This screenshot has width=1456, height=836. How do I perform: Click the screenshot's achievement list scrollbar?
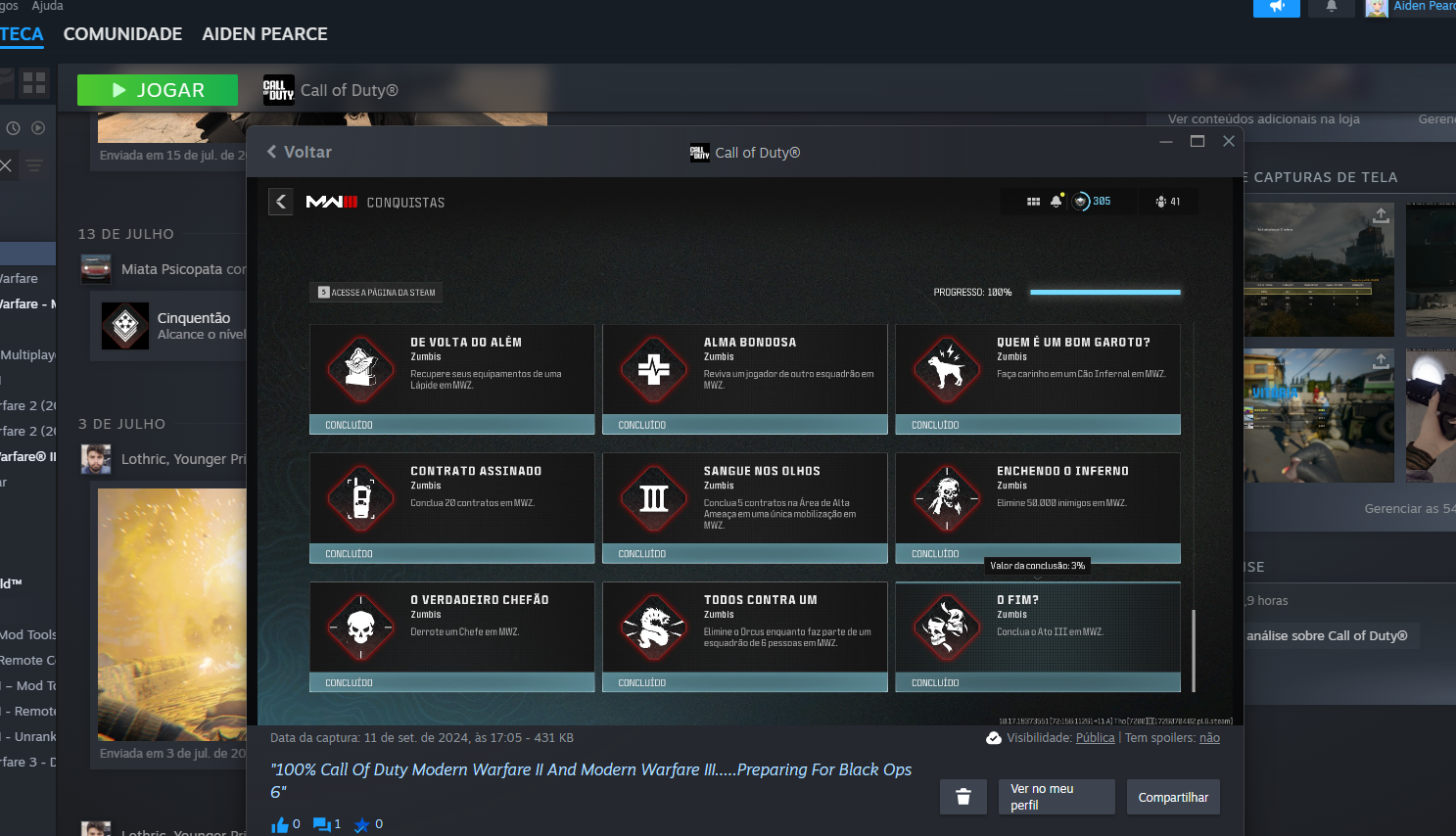1193,650
